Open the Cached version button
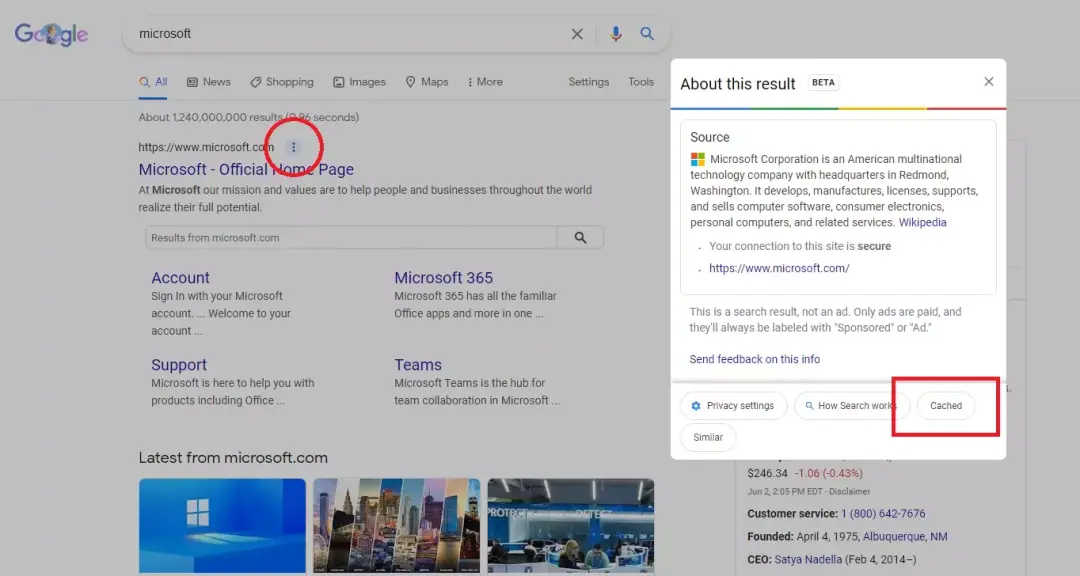1080x576 pixels. tap(946, 406)
